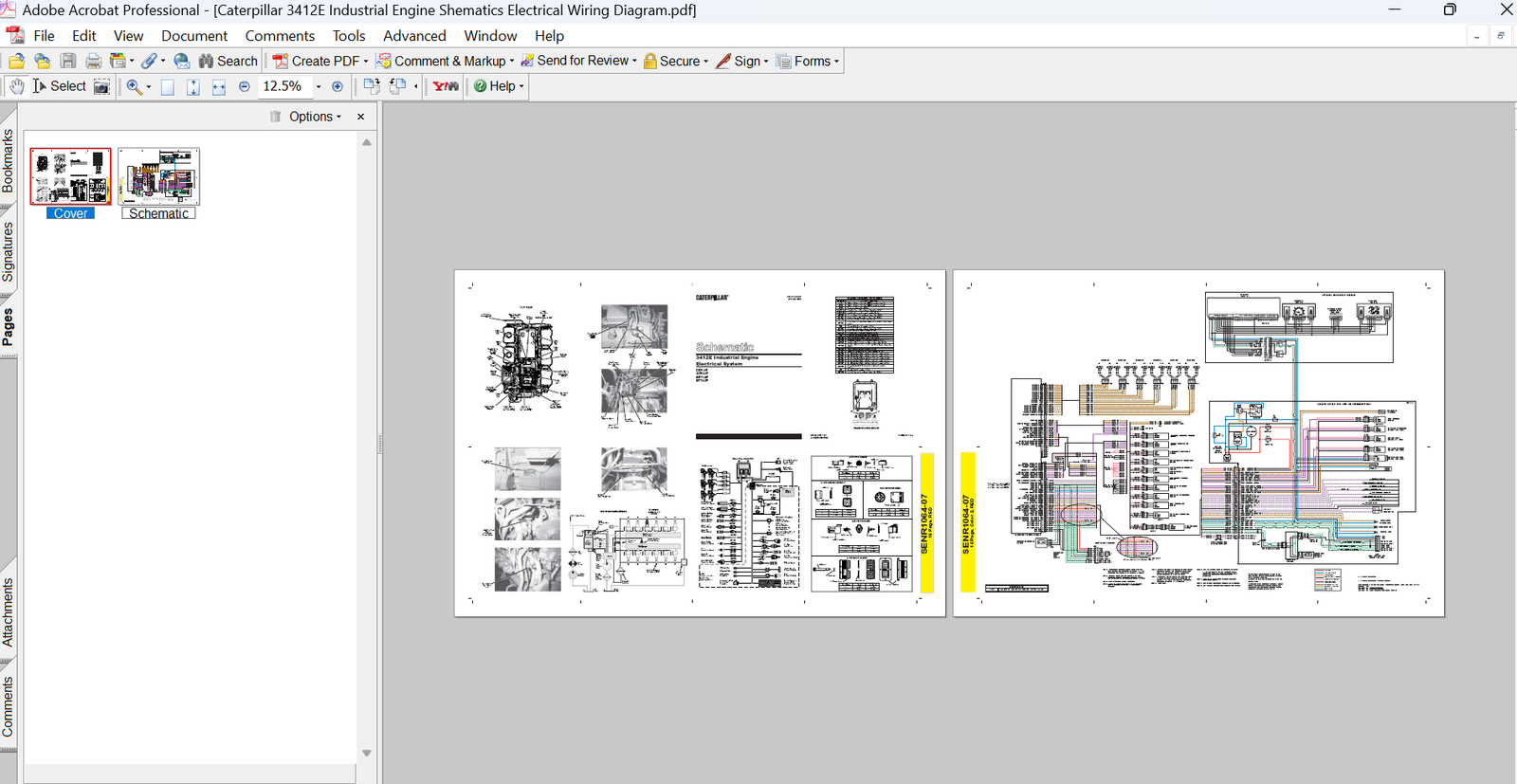Select the Cover page thumbnail
Image resolution: width=1517 pixels, height=784 pixels.
(x=70, y=176)
